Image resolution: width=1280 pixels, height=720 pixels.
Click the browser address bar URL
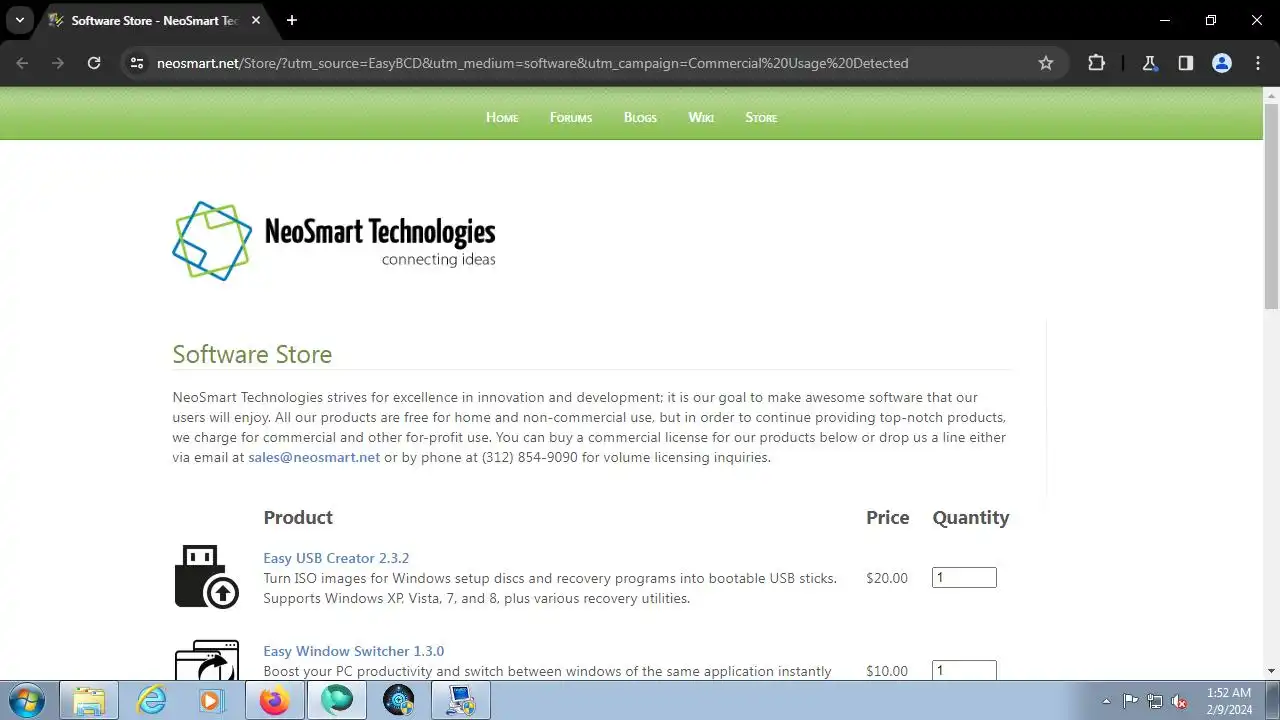pyautogui.click(x=533, y=63)
